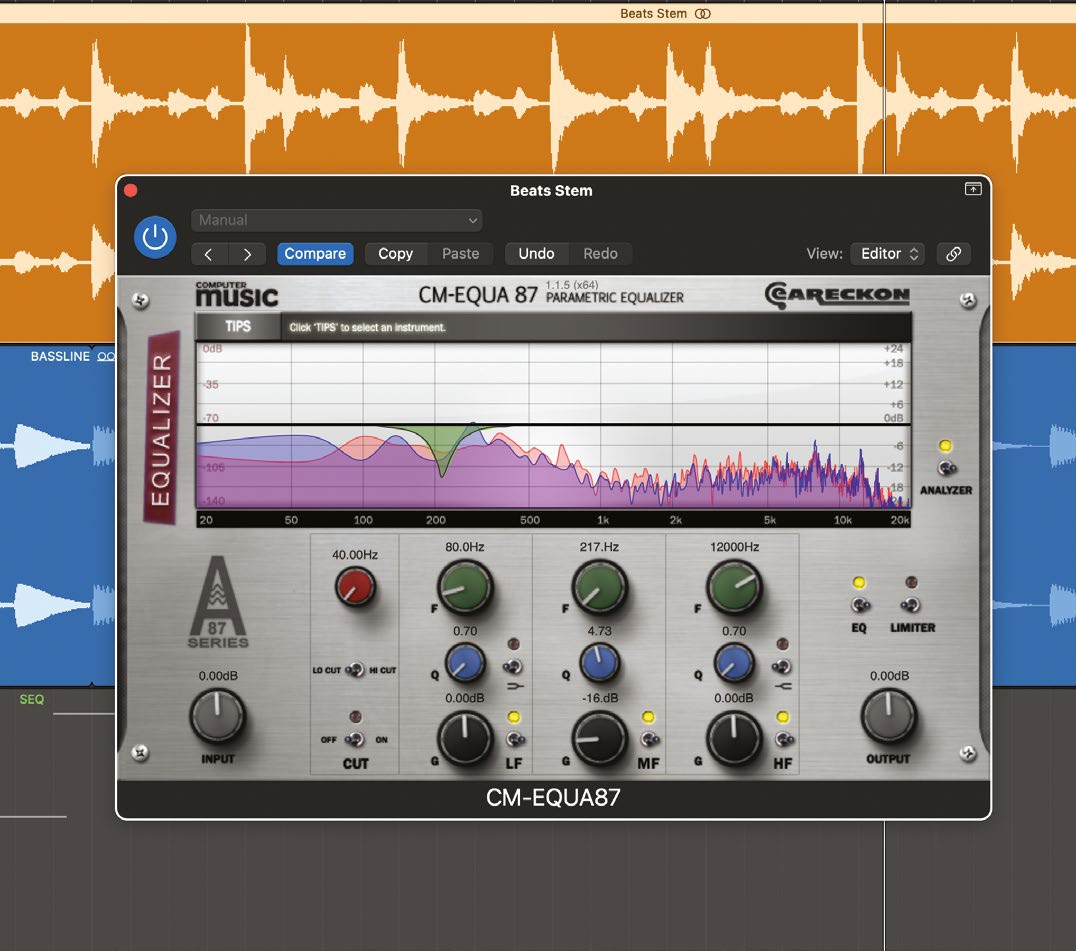Viewport: 1076px width, 951px height.
Task: Click the red CUT frequency knob
Action: point(355,588)
